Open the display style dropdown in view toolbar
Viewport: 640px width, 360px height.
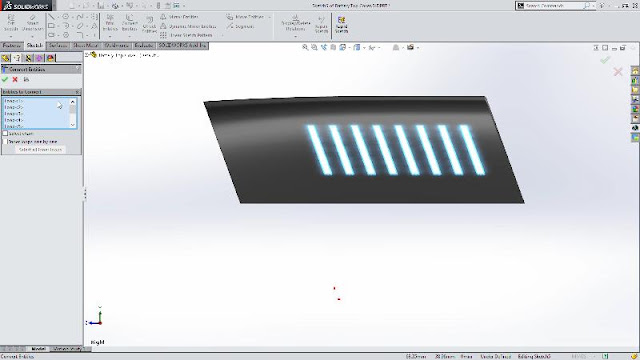coord(364,48)
